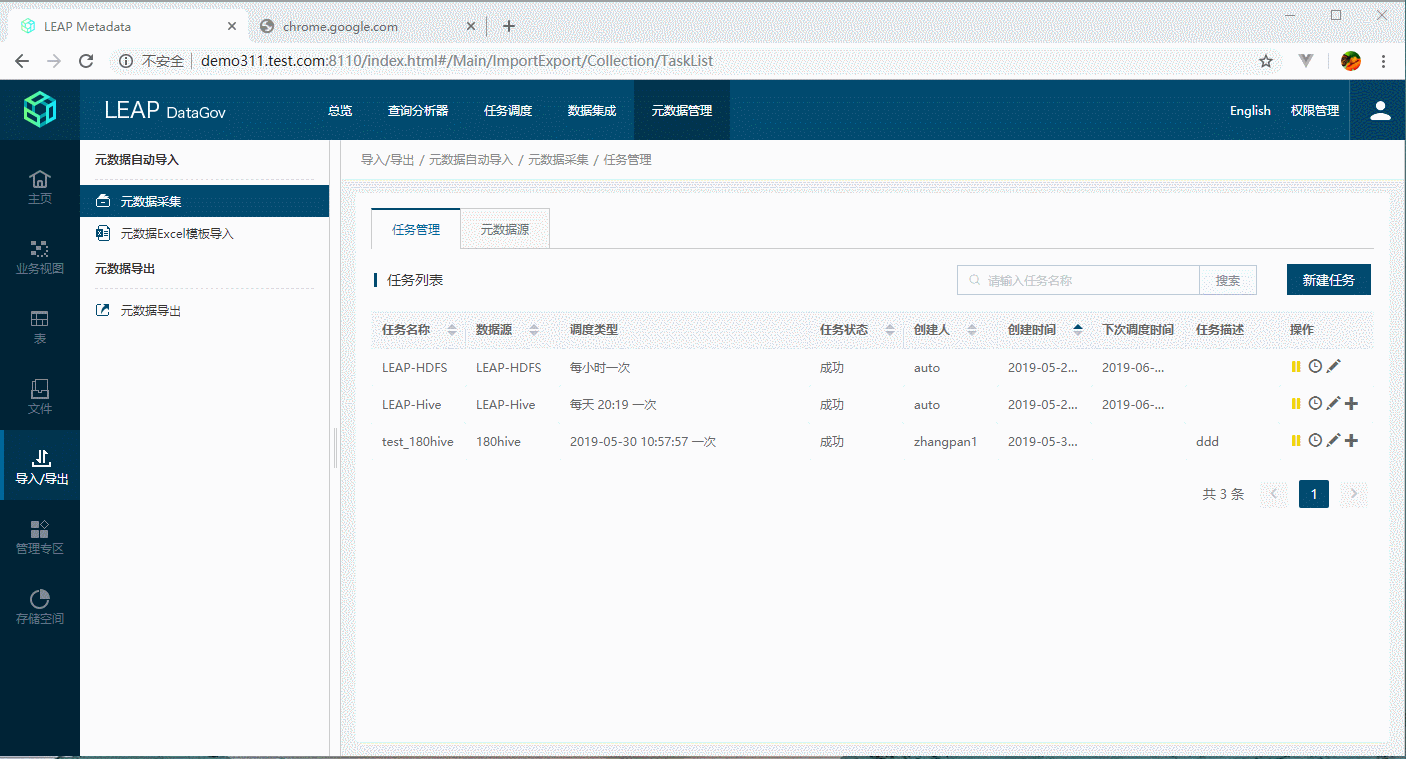1406x759 pixels.
Task: View site security info 不安全
Action: (151, 61)
